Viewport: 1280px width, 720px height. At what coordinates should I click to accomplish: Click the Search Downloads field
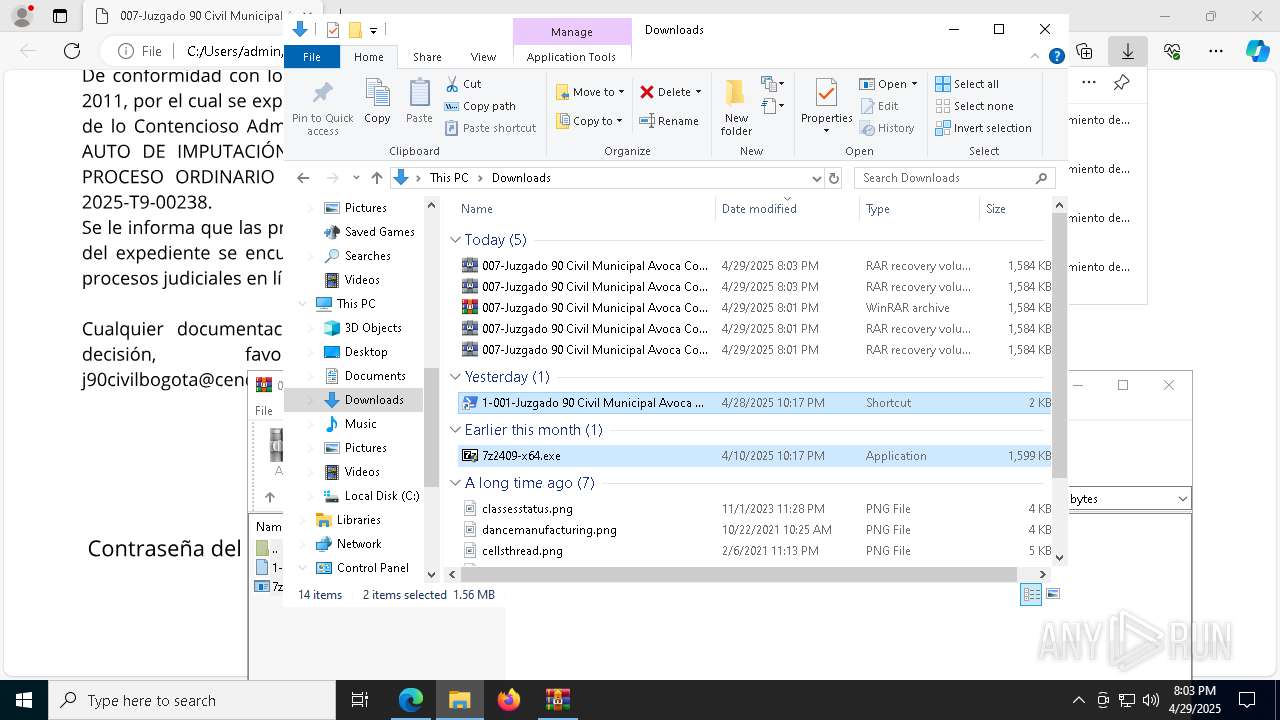[955, 178]
